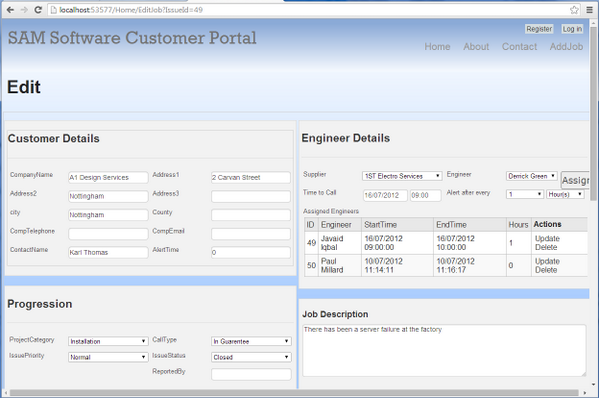This screenshot has height=398, width=599.
Task: Focus the CompanyName input field
Action: click(108, 177)
